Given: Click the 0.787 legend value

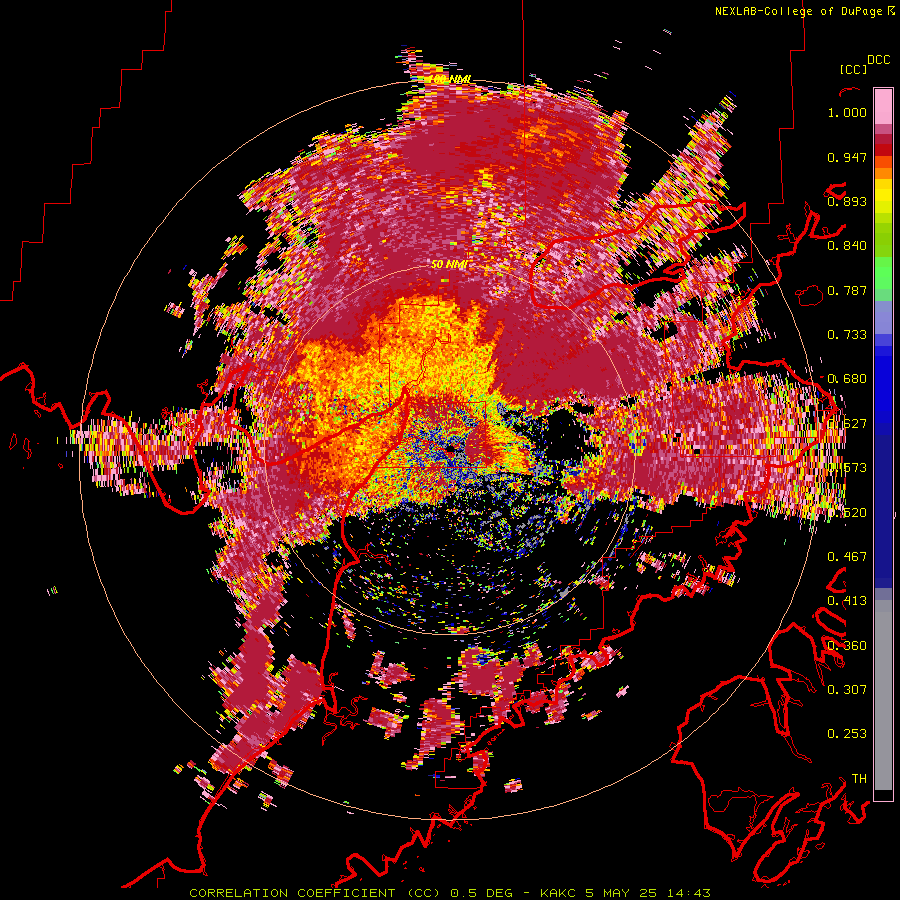Looking at the screenshot, I should [x=847, y=290].
